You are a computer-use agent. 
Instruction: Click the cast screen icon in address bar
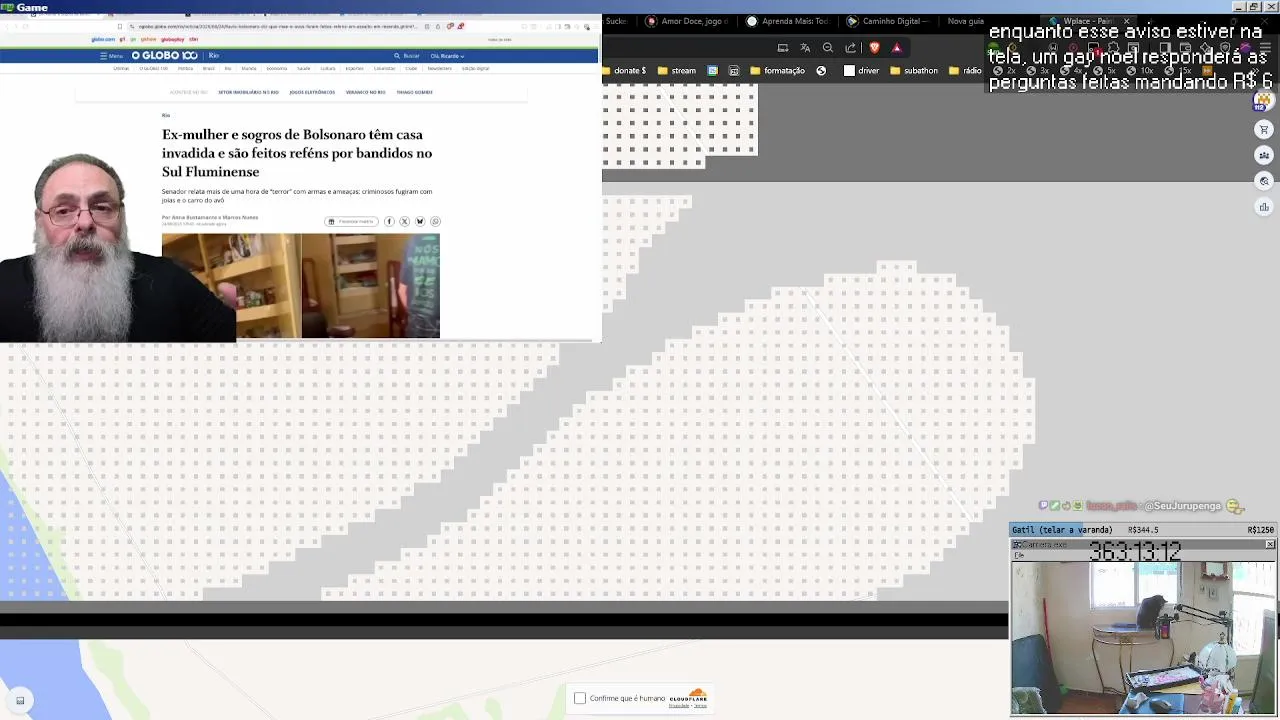click(783, 47)
